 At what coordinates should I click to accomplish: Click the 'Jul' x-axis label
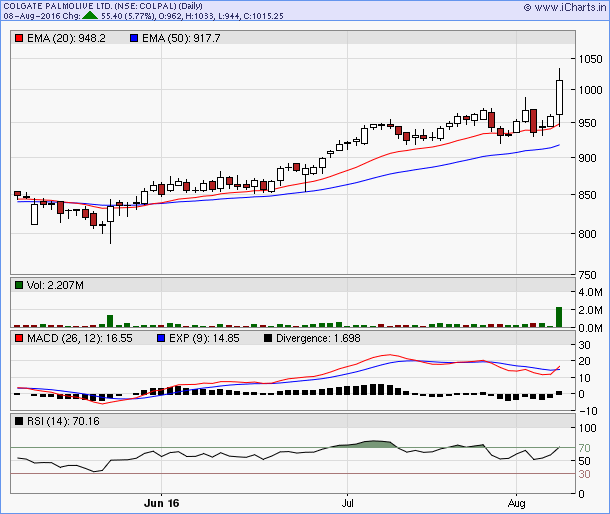[347, 503]
